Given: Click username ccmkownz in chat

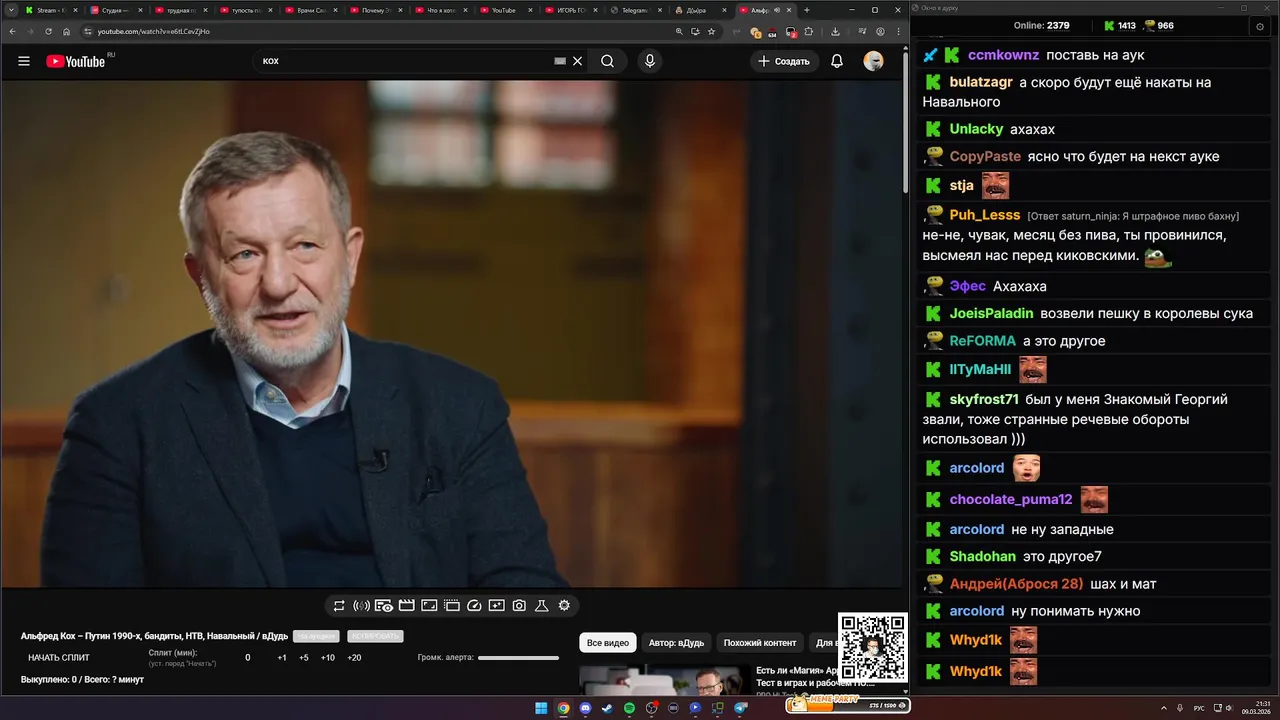Looking at the screenshot, I should tap(1004, 55).
